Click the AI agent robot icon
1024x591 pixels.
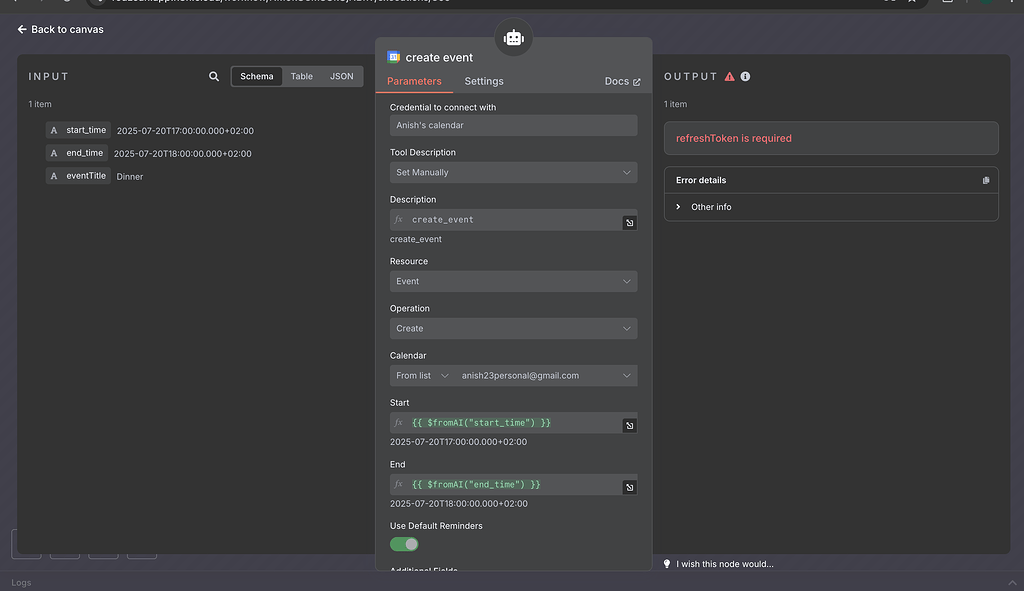pyautogui.click(x=514, y=38)
